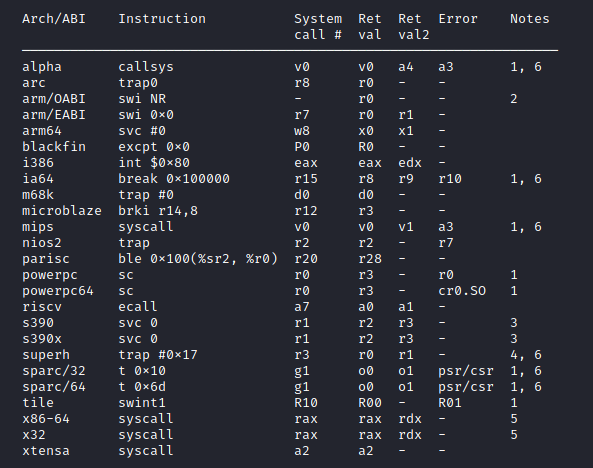Click 'trap #0x17' in the superh row
The width and height of the screenshot is (593, 468).
point(158,355)
